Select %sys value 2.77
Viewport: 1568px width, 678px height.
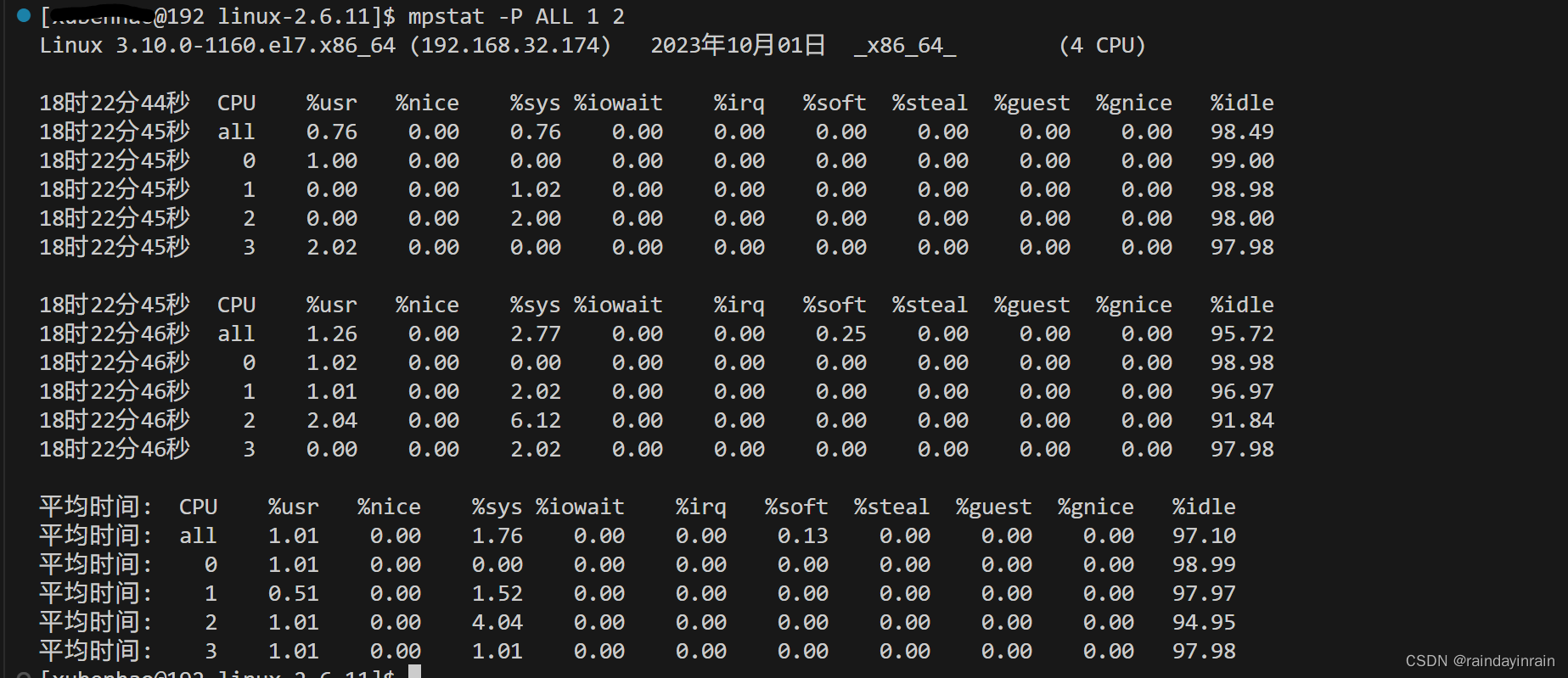point(536,333)
